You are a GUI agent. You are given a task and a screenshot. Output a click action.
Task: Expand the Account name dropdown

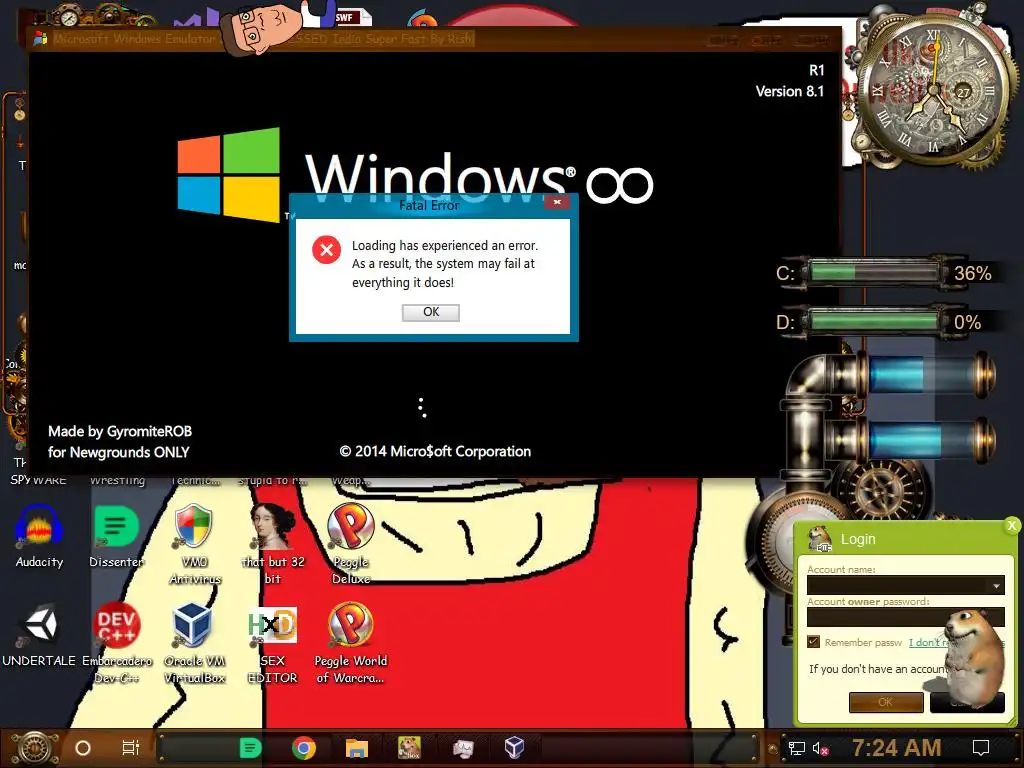(996, 586)
